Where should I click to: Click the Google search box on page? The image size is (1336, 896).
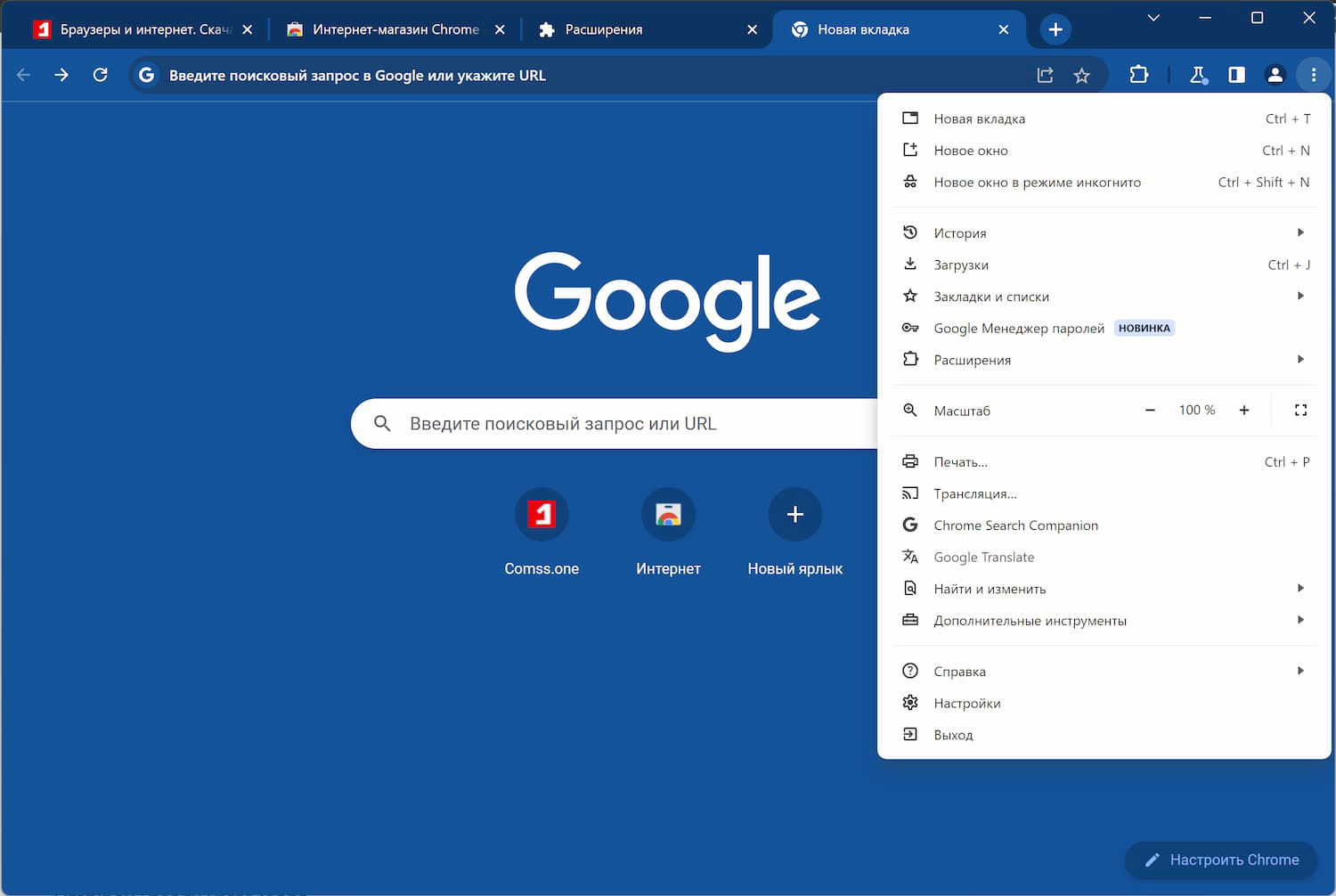click(615, 424)
